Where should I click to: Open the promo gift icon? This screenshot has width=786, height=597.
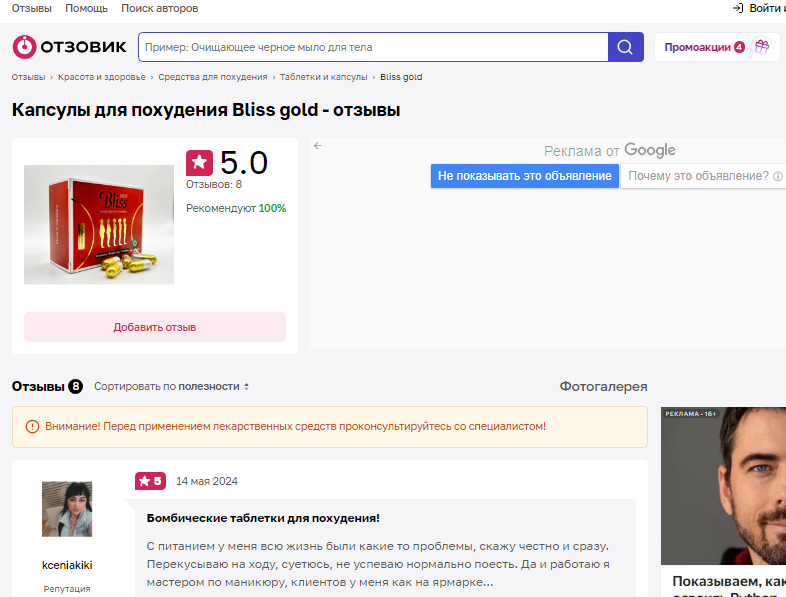tap(761, 47)
